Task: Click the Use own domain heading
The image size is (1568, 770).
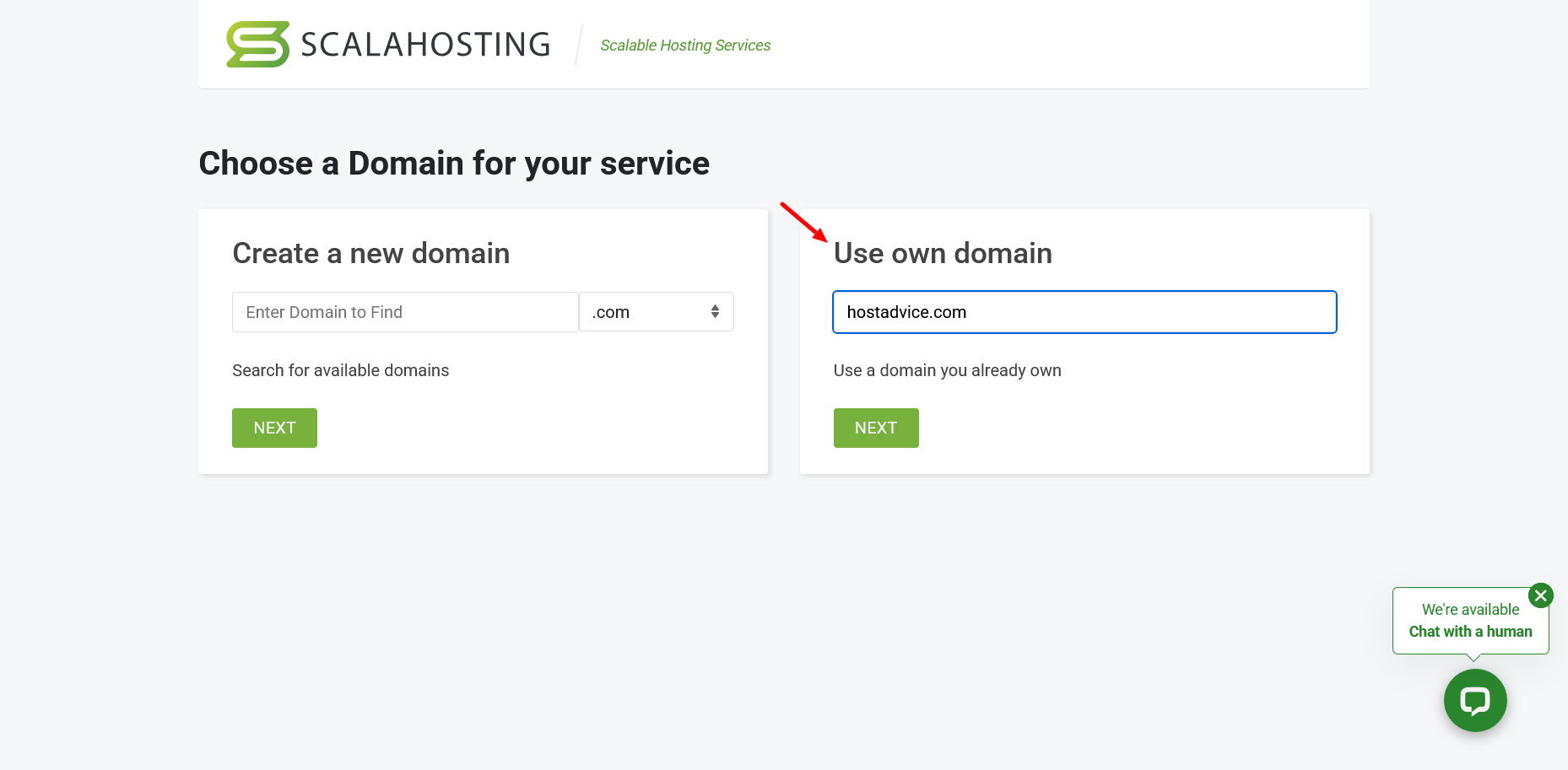Action: coord(943,253)
